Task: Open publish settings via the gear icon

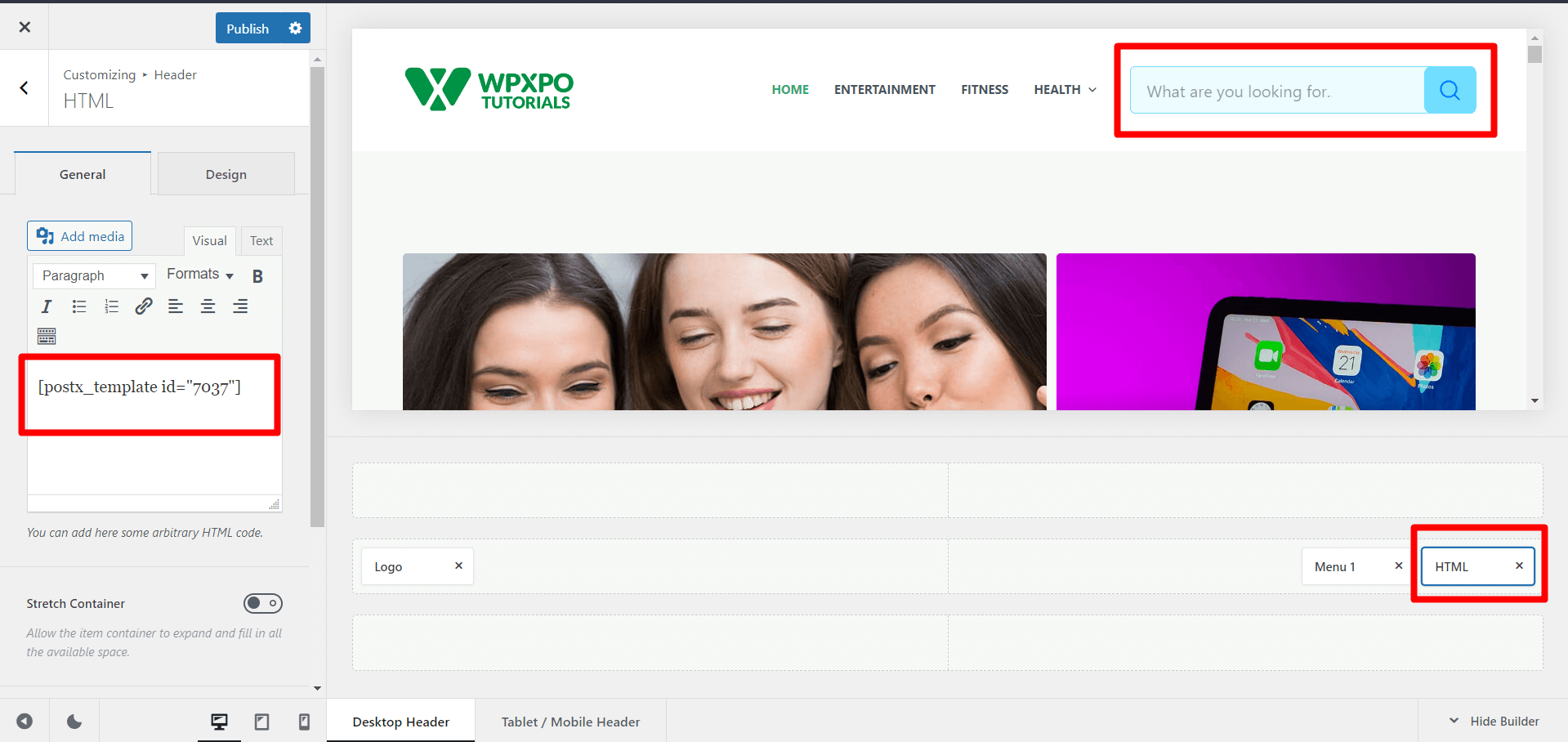Action: [295, 28]
